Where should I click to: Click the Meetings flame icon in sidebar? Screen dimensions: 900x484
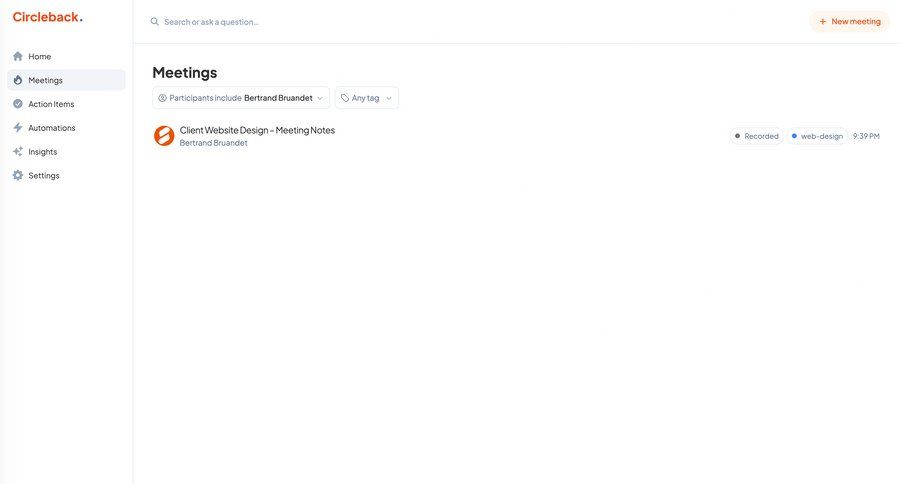coord(18,80)
